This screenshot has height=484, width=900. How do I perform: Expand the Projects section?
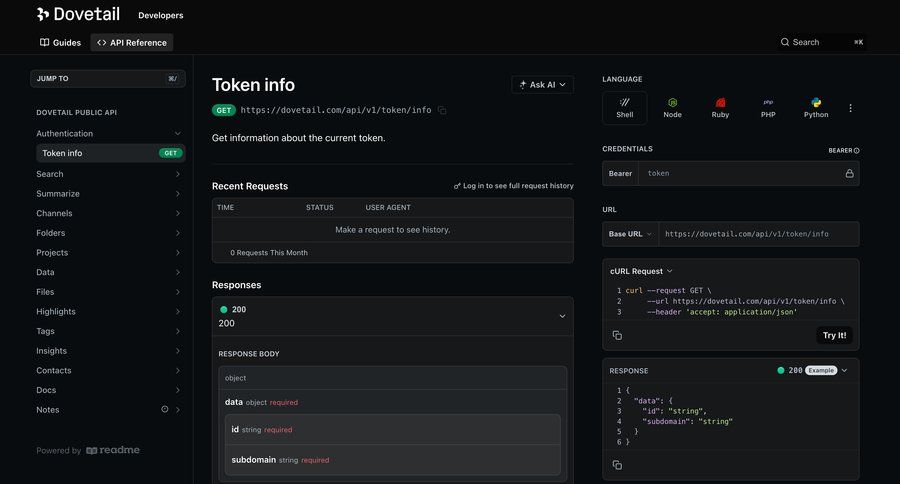coord(177,253)
